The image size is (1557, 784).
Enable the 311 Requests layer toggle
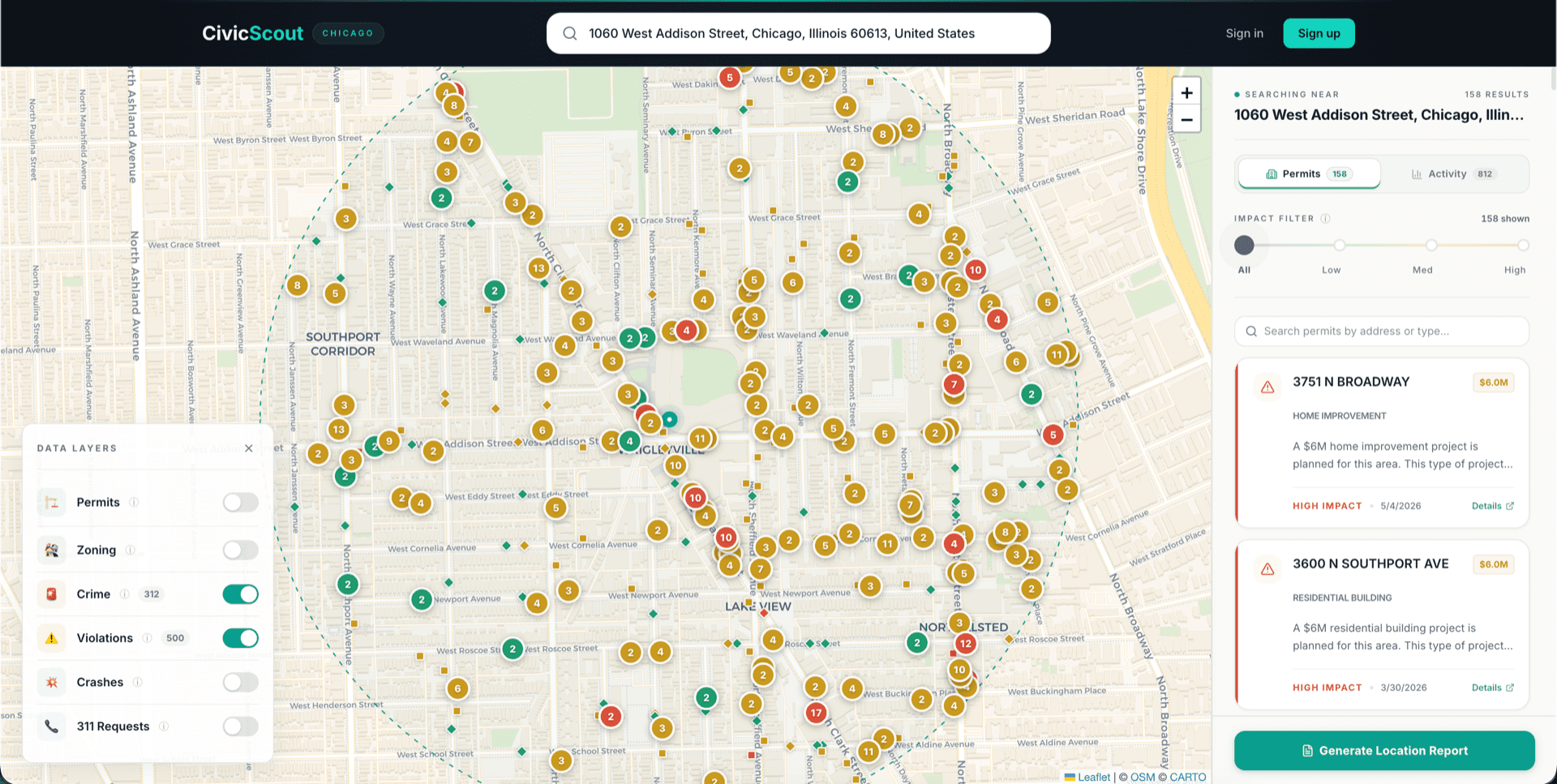point(241,726)
